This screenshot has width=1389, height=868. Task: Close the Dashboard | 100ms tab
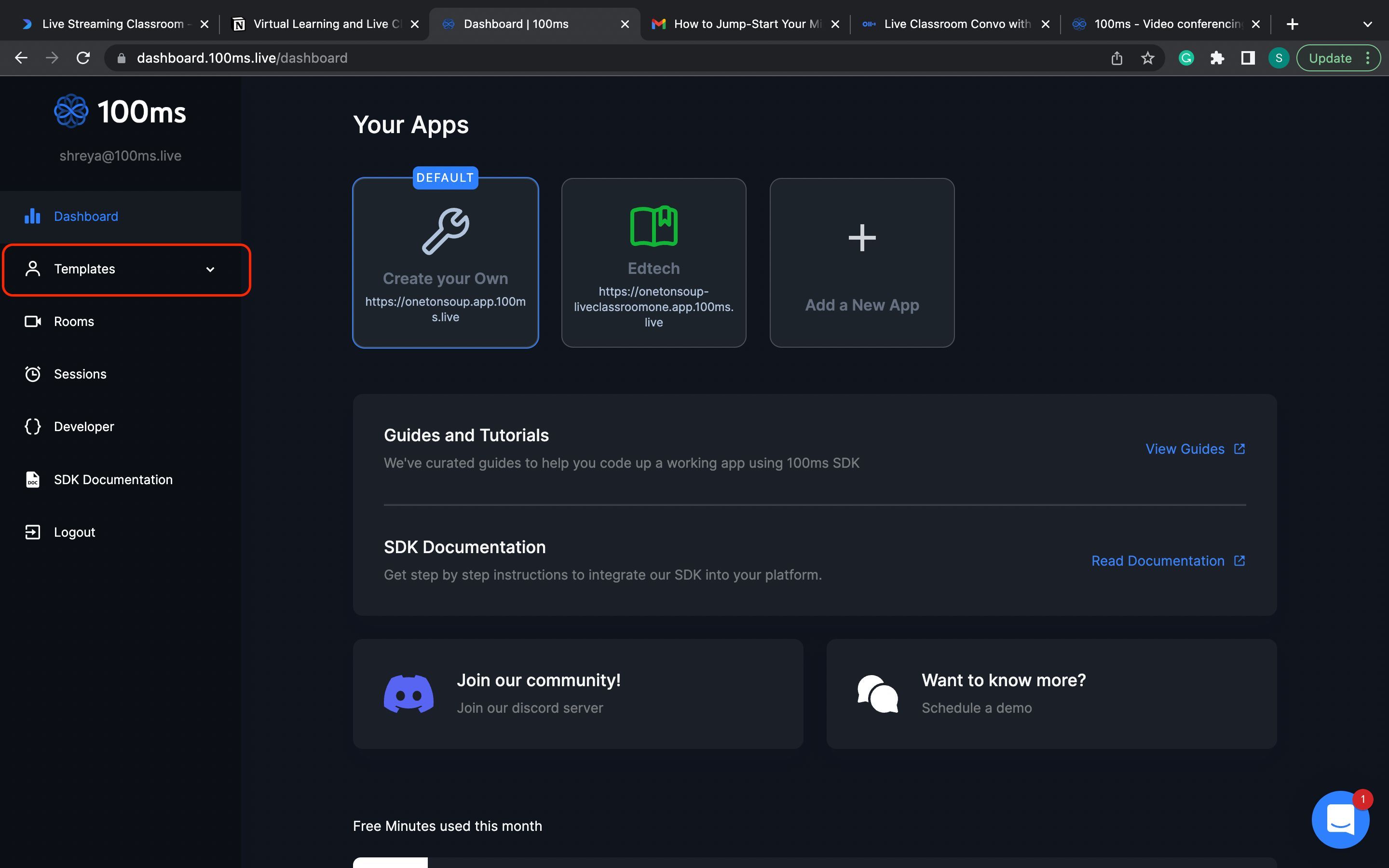click(x=625, y=24)
